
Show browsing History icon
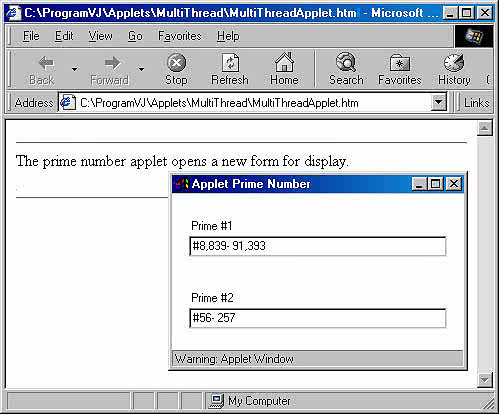pos(454,62)
